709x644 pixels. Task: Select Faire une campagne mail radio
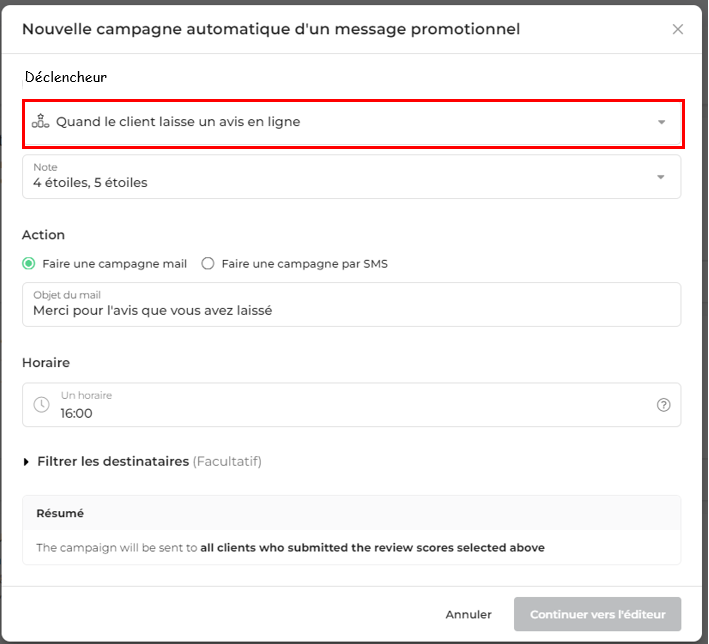(28, 264)
